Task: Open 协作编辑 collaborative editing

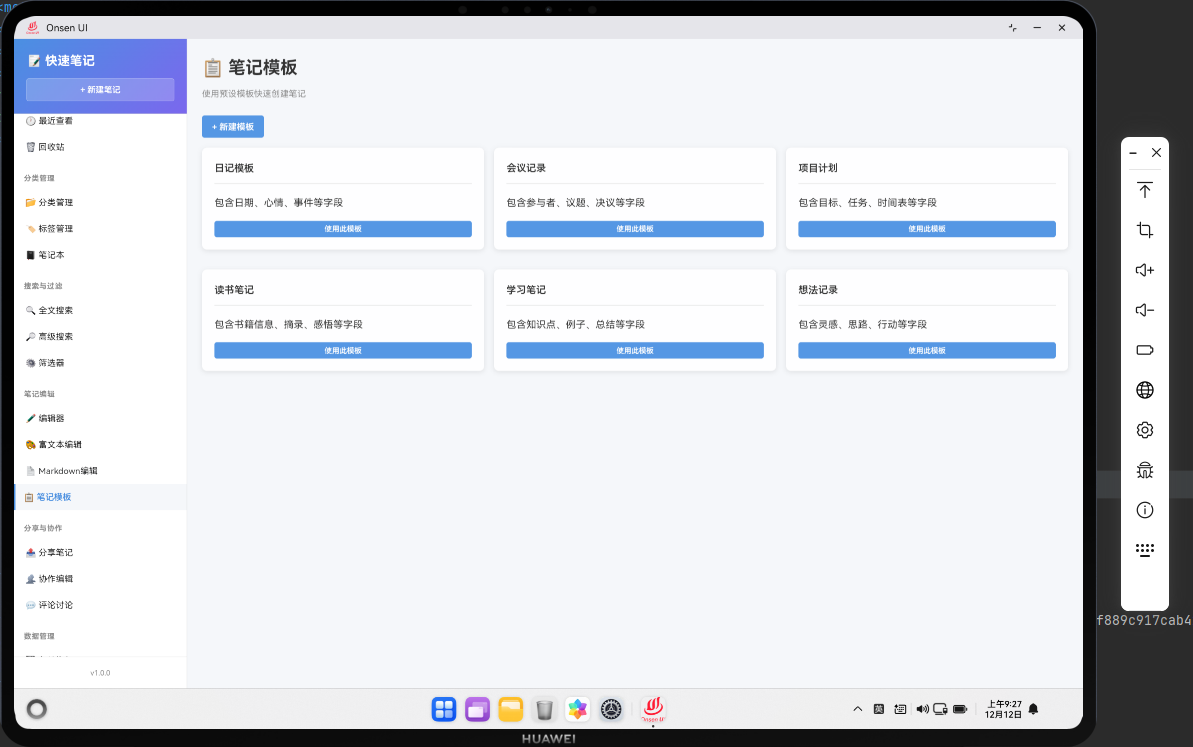Action: click(55, 578)
